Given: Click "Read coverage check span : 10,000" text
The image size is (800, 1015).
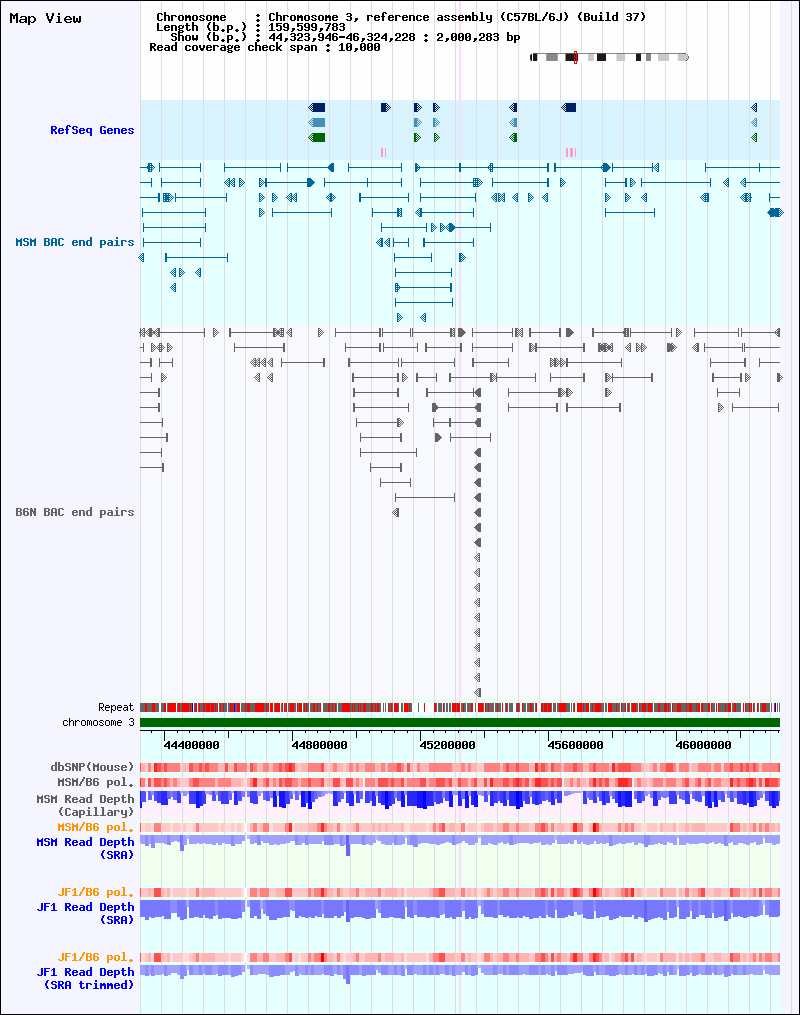Looking at the screenshot, I should (265, 47).
